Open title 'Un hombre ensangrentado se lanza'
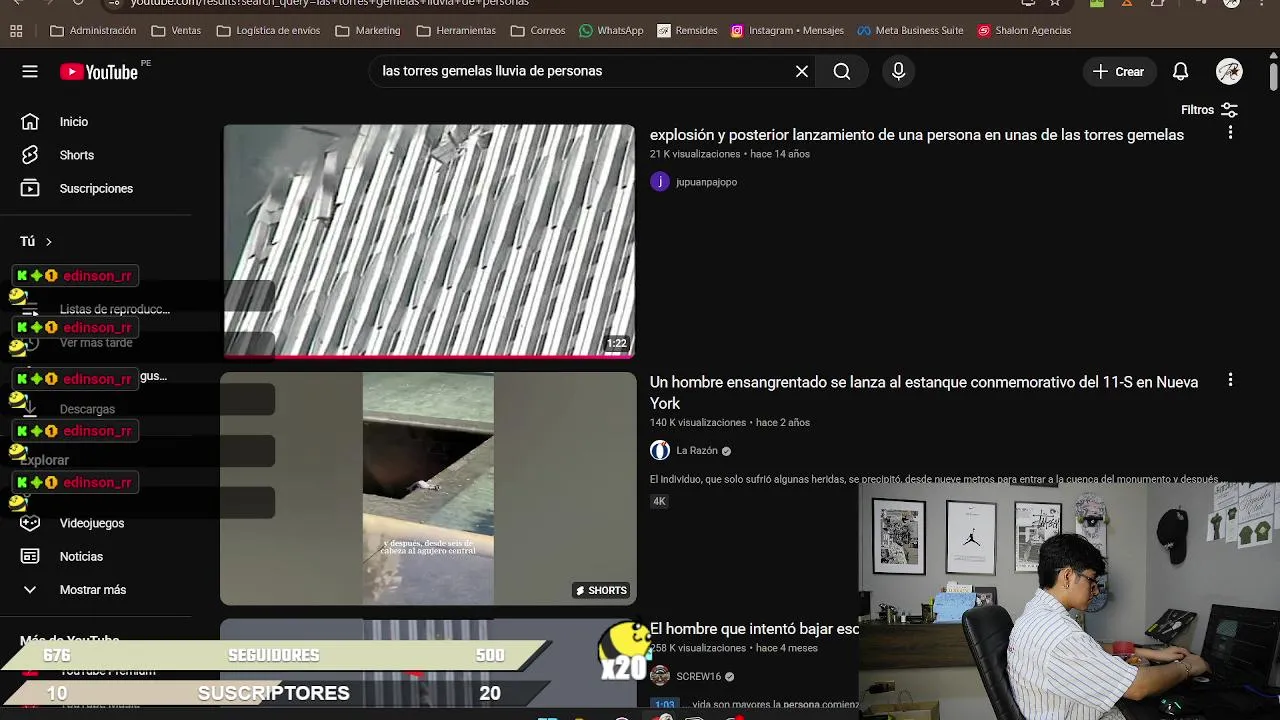 point(924,393)
